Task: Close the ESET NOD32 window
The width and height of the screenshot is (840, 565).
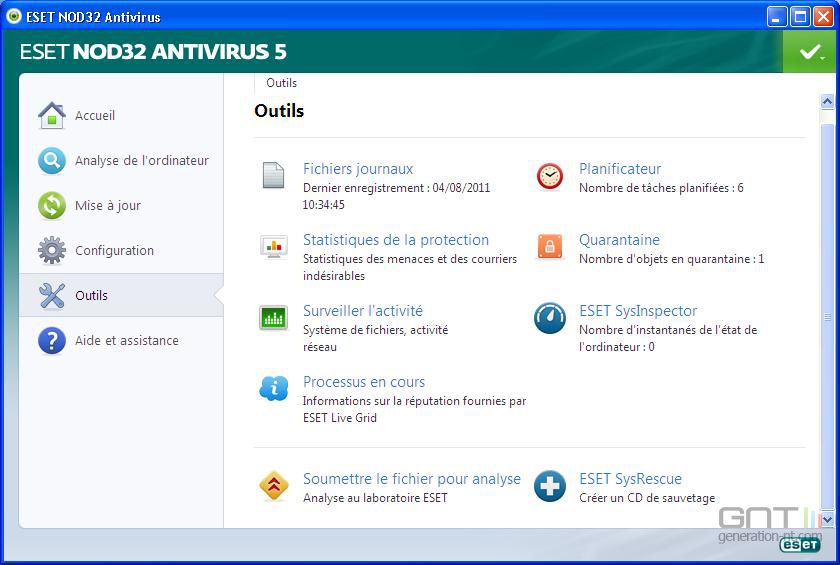Action: click(823, 17)
